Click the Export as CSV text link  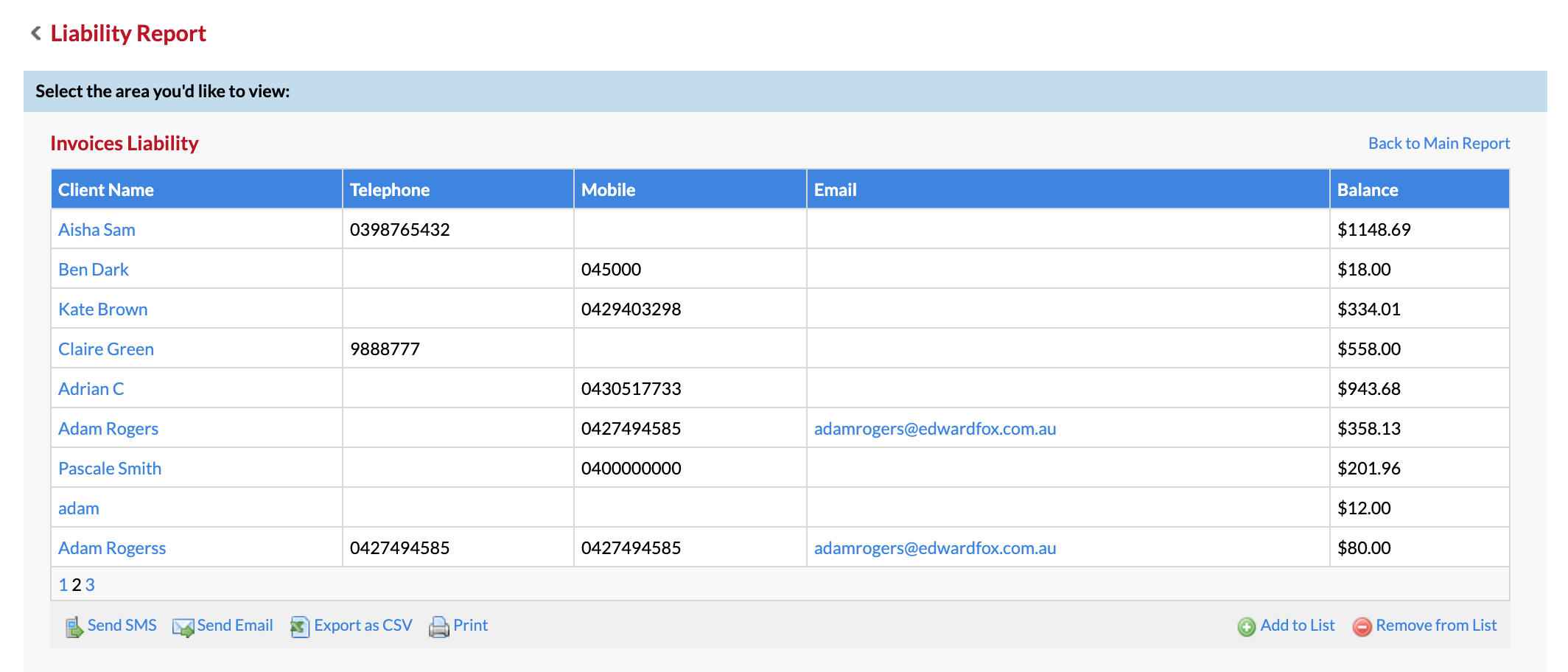point(363,625)
